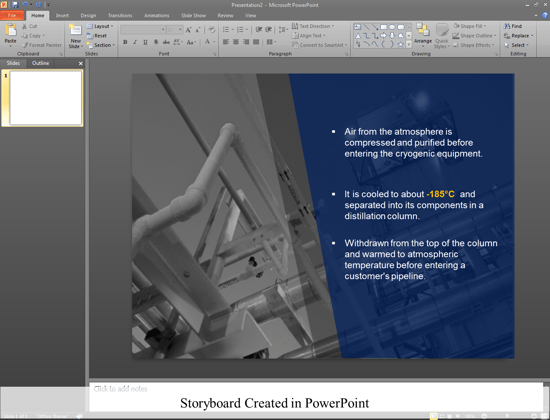Reset the slide layout
The image size is (550, 420).
[97, 35]
